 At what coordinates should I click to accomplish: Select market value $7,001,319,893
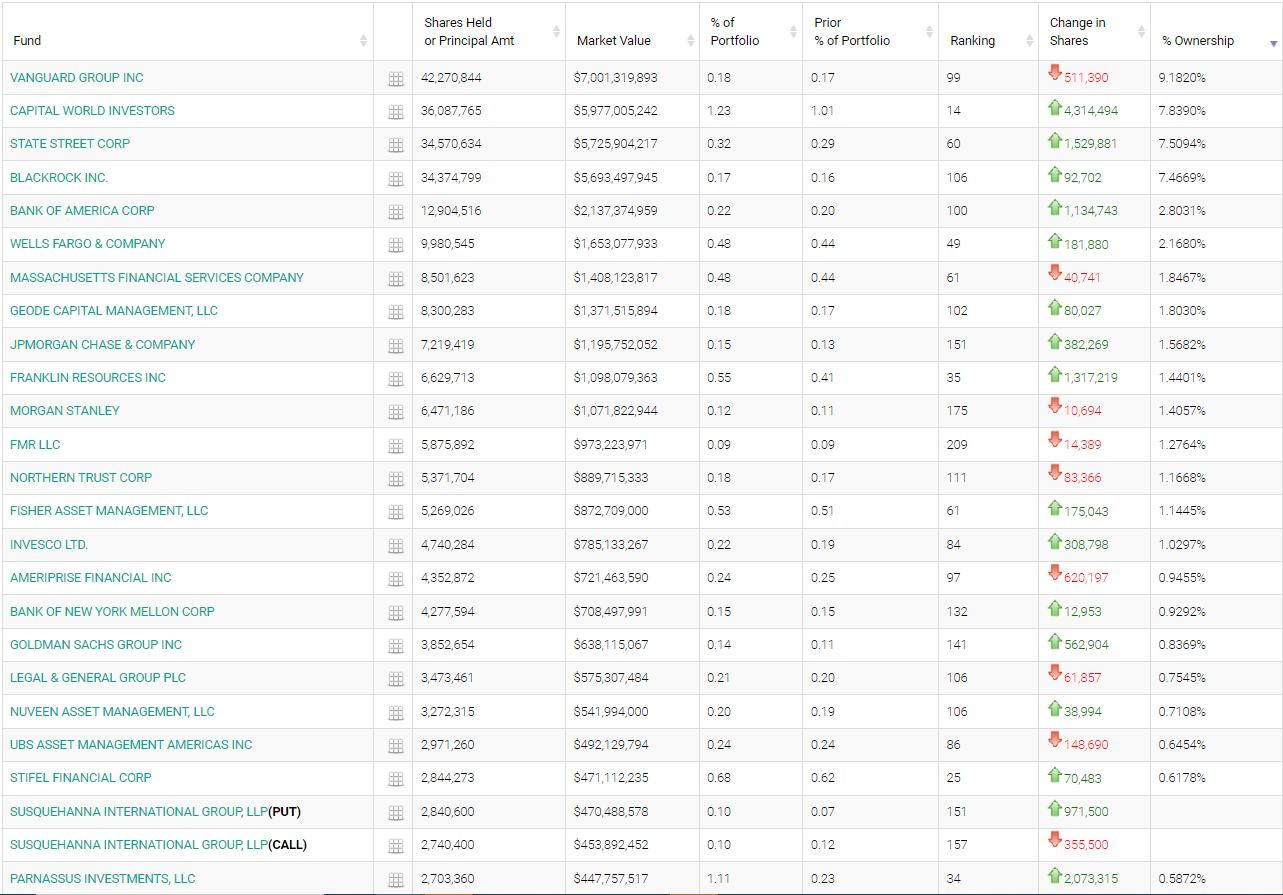tap(616, 77)
